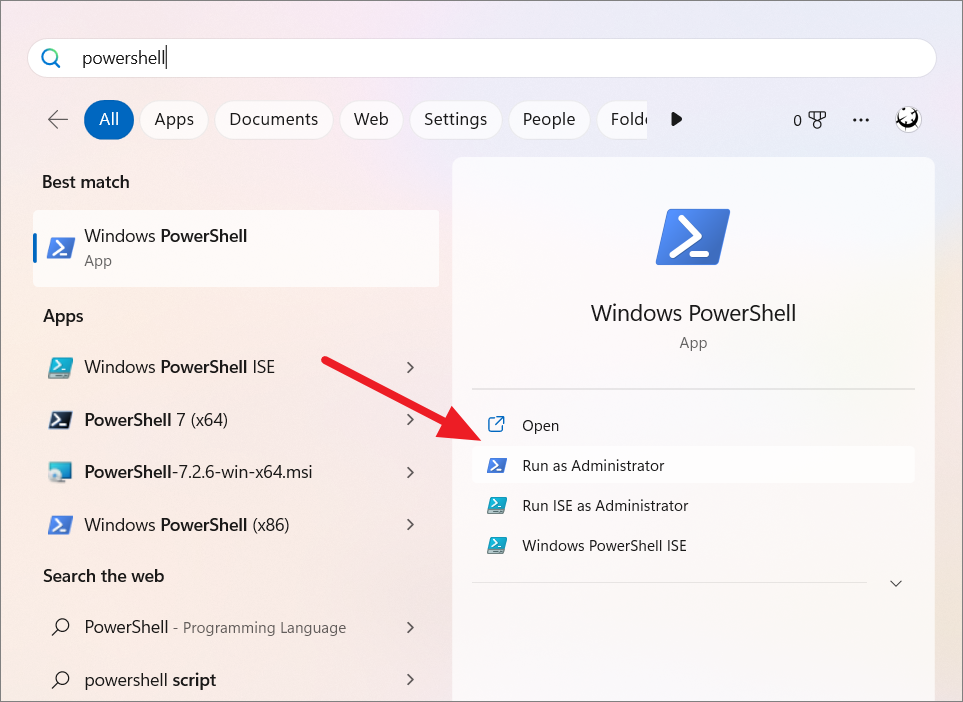Click the back arrow in search

tap(57, 118)
